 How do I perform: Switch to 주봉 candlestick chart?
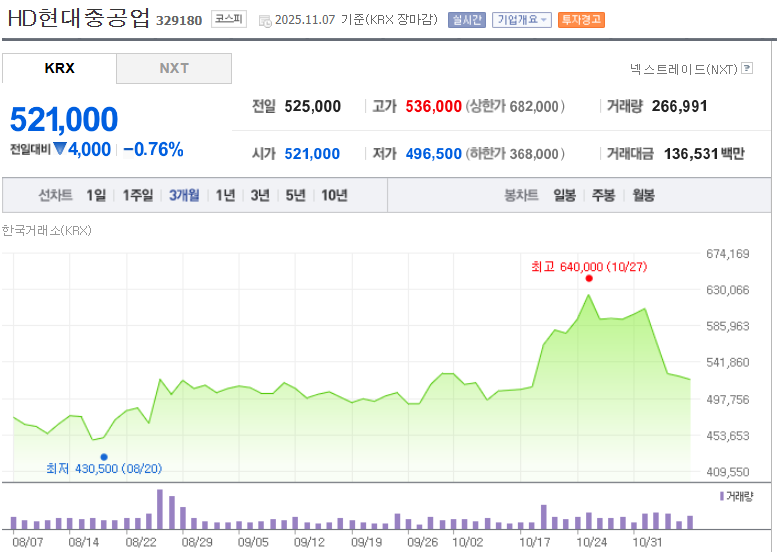click(x=604, y=195)
